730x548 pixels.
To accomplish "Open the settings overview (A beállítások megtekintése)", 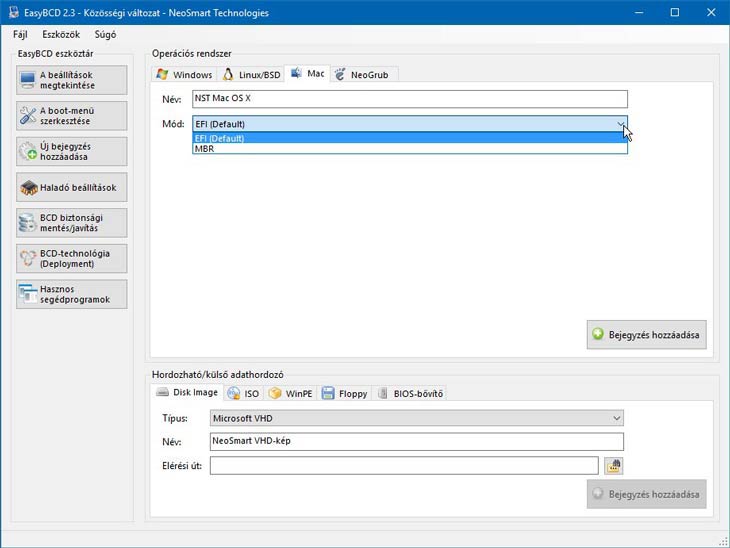I will pos(71,80).
